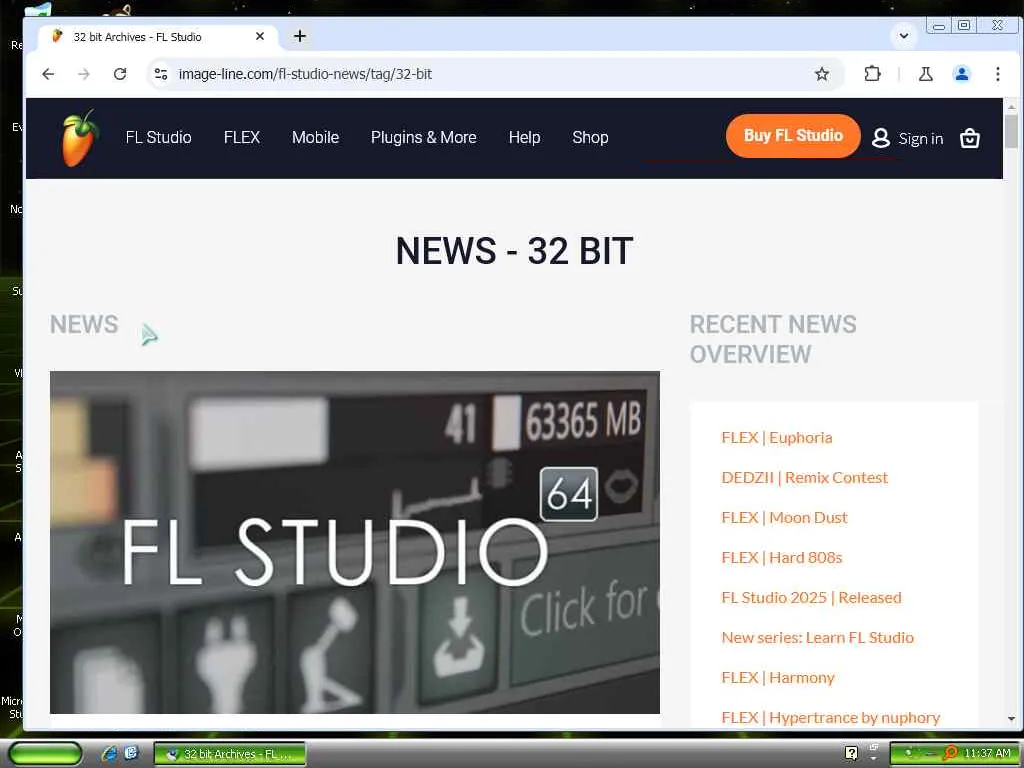This screenshot has height=768, width=1024.
Task: Open FLEX | Moon Dust link
Action: click(x=784, y=517)
